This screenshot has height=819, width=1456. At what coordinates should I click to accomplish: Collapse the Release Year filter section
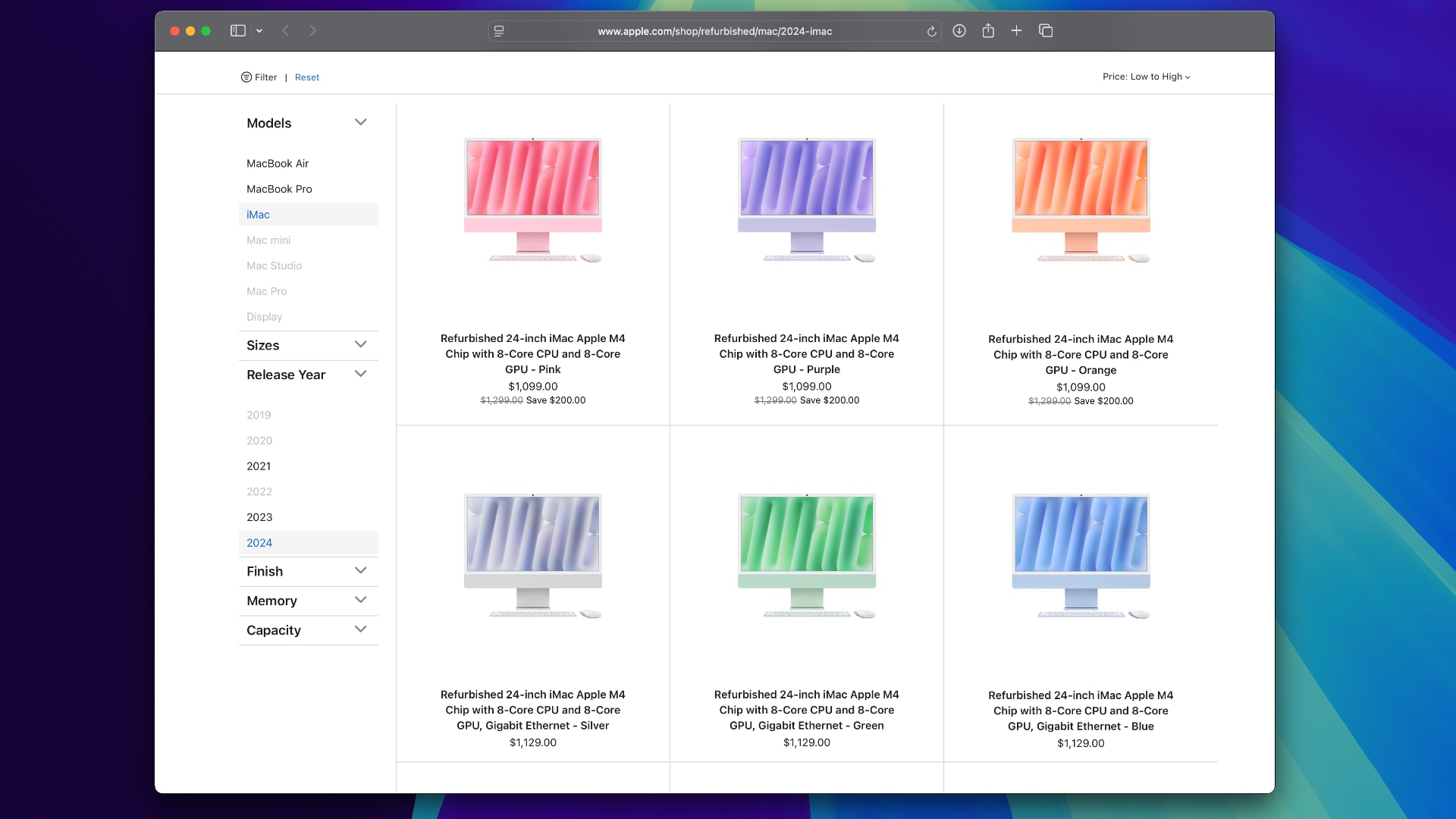click(308, 375)
